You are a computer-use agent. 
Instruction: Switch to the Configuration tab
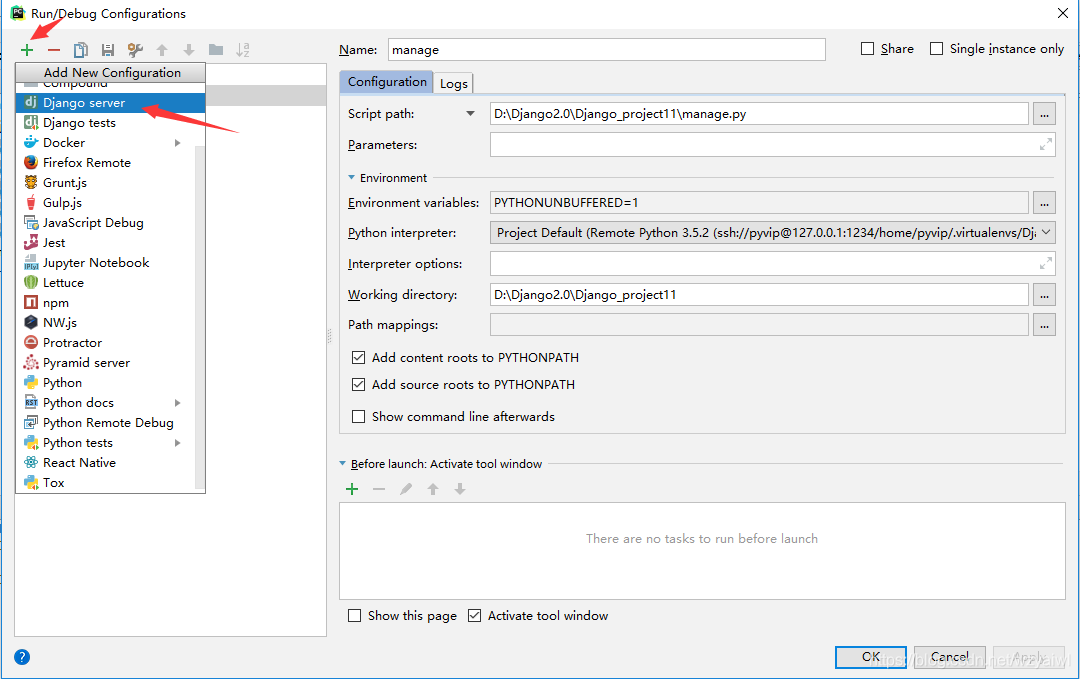click(x=387, y=82)
